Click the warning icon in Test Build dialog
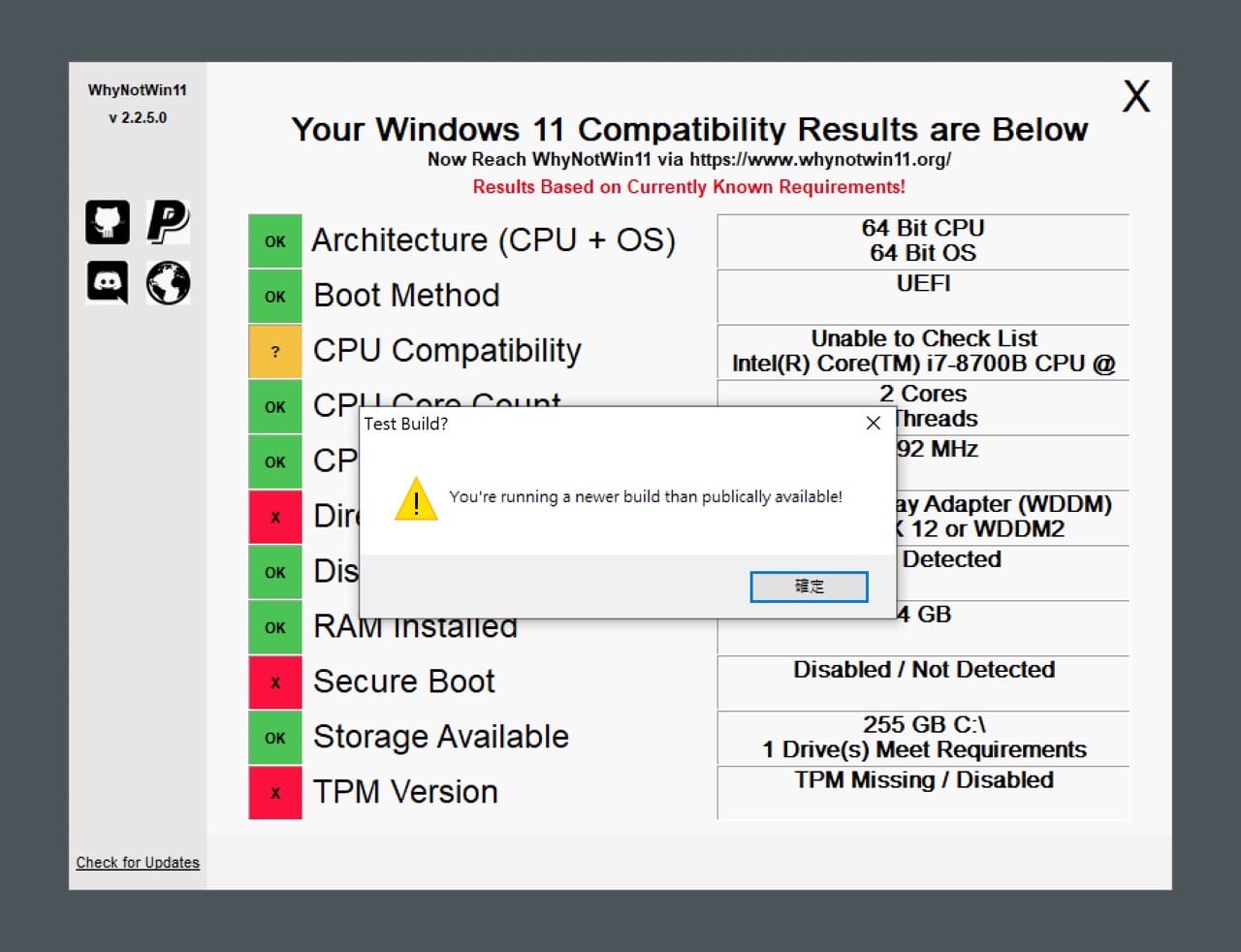This screenshot has height=952, width=1241. point(416,498)
